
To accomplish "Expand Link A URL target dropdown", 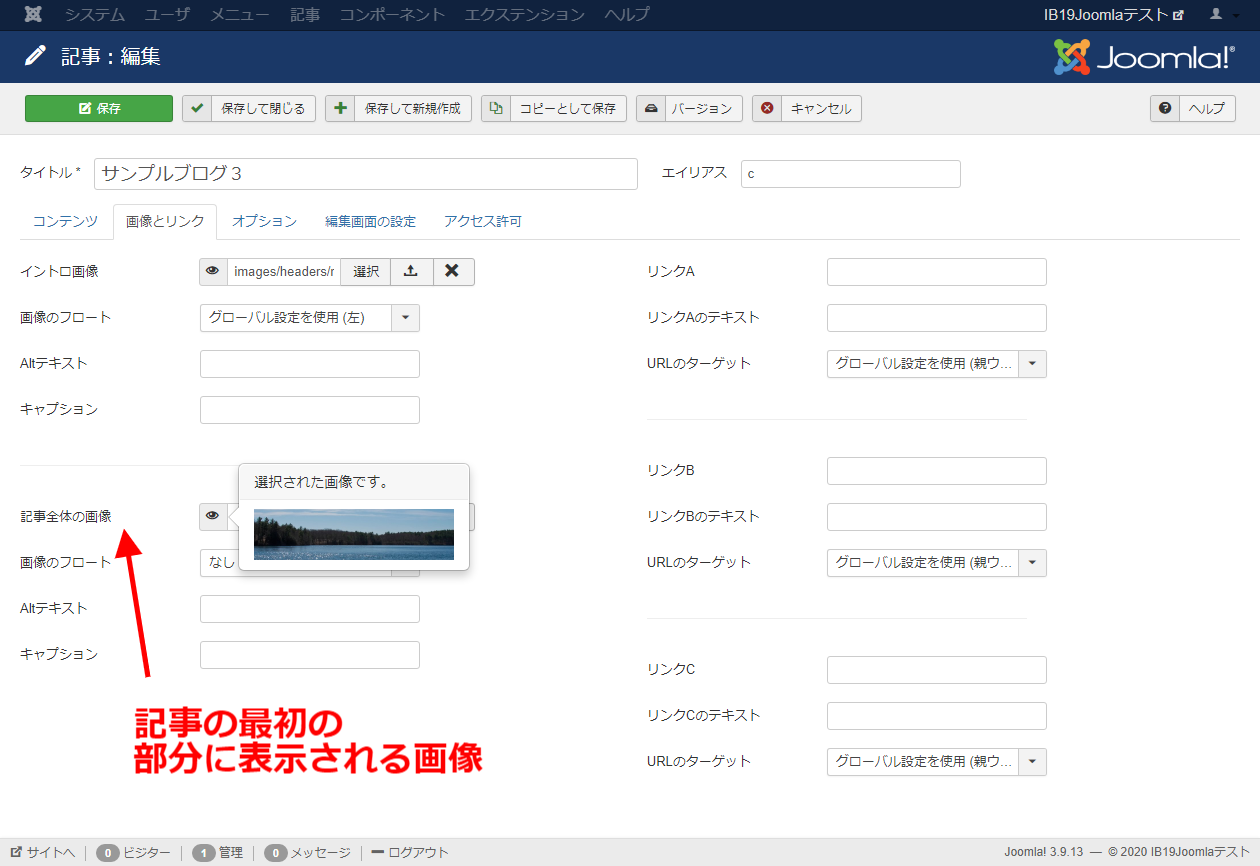I will point(936,364).
